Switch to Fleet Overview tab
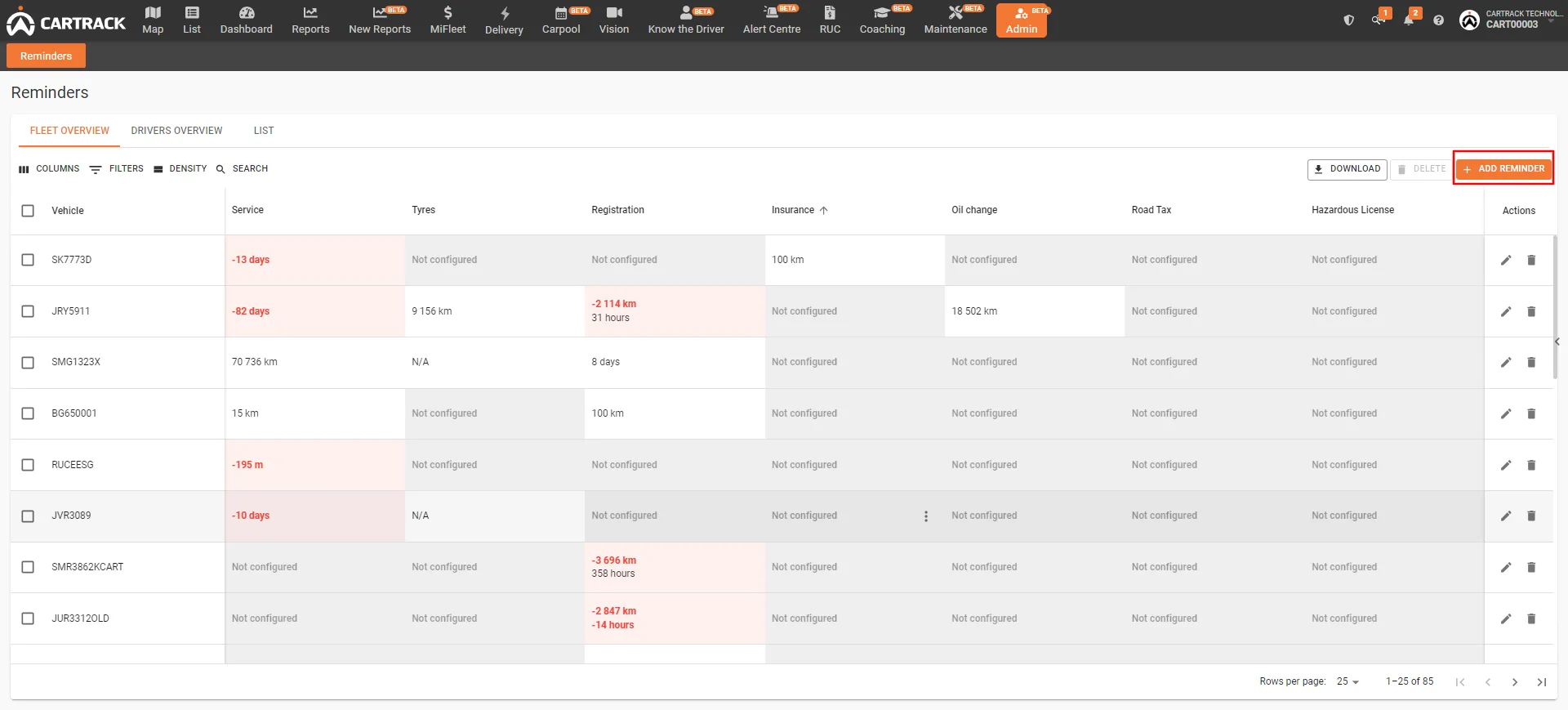This screenshot has width=1568, height=710. 69,131
